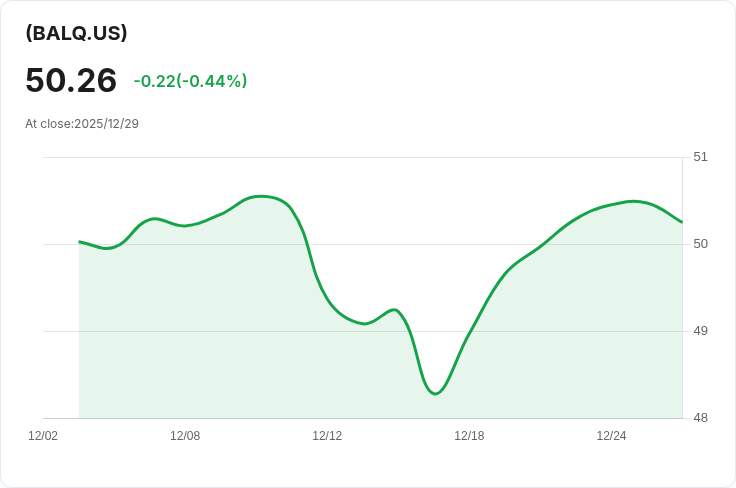Click the highest peak of the price line
Viewport: 736px width, 488px height.
pyautogui.click(x=260, y=196)
